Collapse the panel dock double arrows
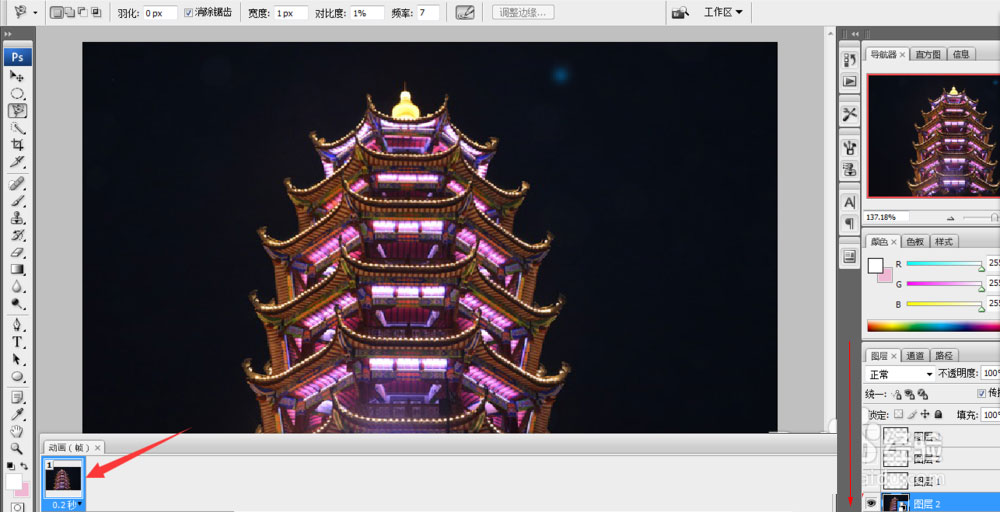Image resolution: width=1000 pixels, height=512 pixels. 855,34
